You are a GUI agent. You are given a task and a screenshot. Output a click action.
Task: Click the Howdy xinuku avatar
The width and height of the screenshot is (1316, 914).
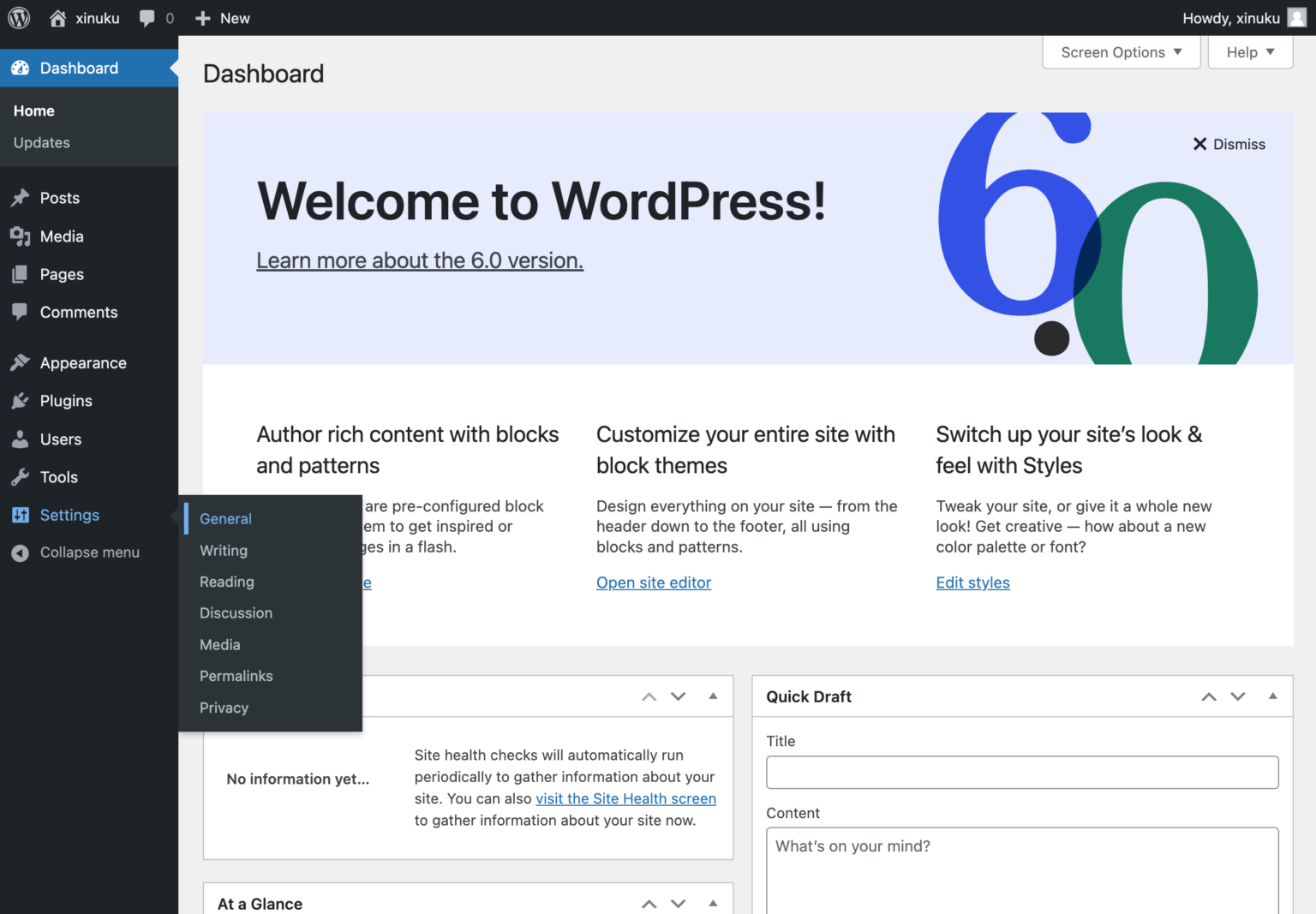(1295, 17)
